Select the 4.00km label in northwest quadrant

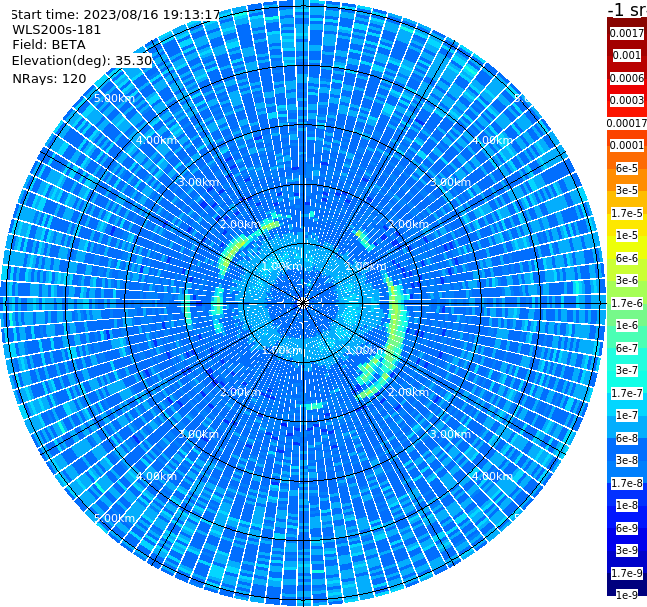click(x=156, y=140)
